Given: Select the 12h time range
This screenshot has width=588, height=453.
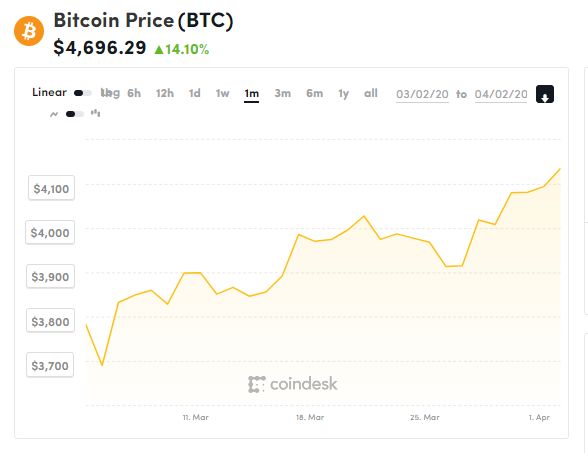Looking at the screenshot, I should point(165,93).
